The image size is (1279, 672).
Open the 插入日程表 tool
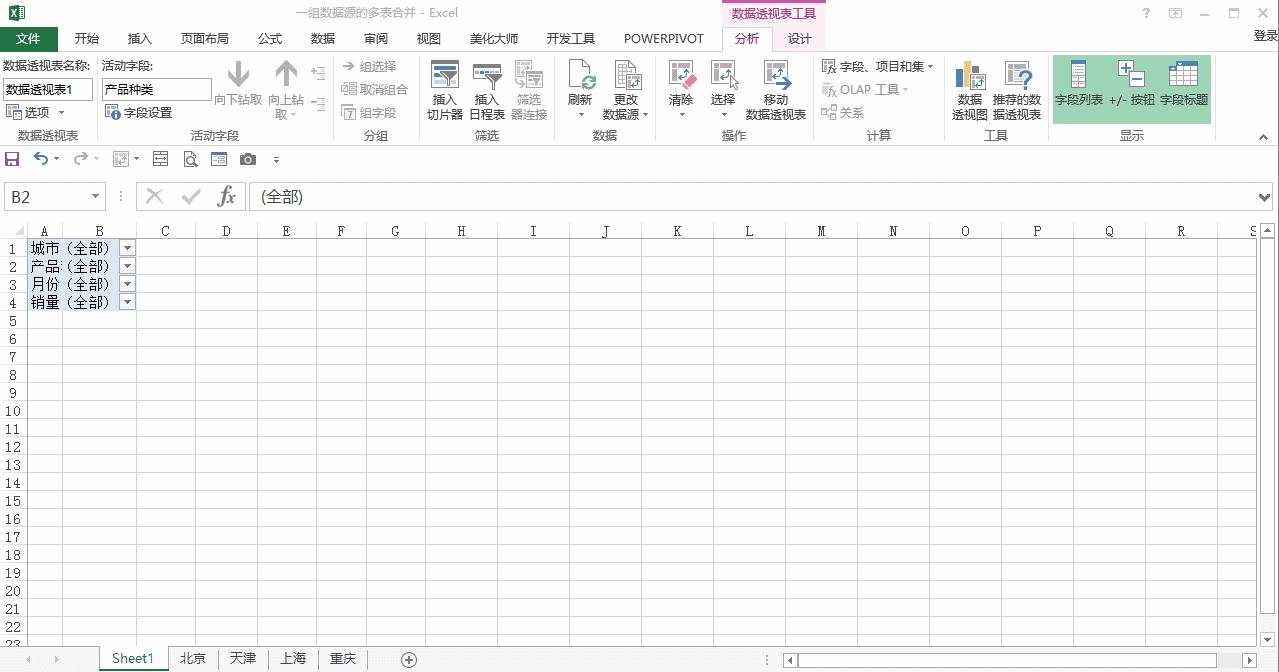pos(486,88)
